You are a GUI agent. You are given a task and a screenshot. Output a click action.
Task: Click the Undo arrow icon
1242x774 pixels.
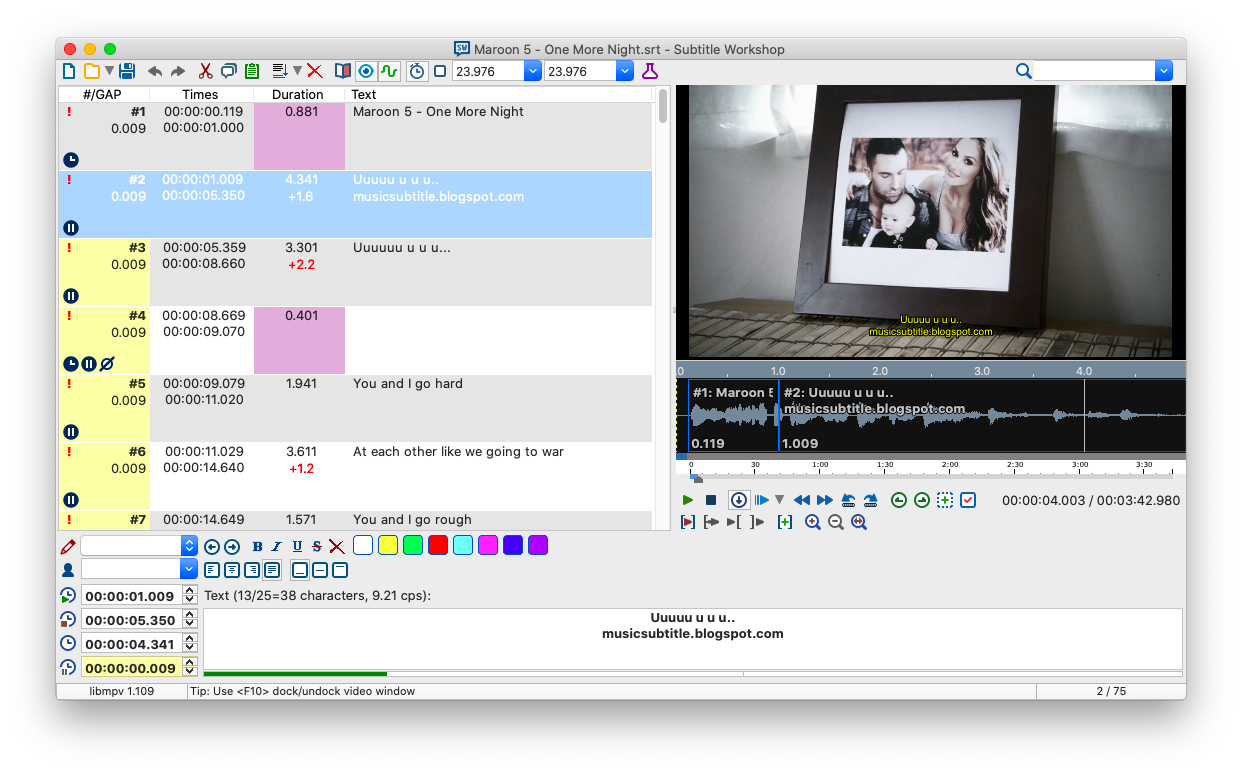[x=156, y=71]
